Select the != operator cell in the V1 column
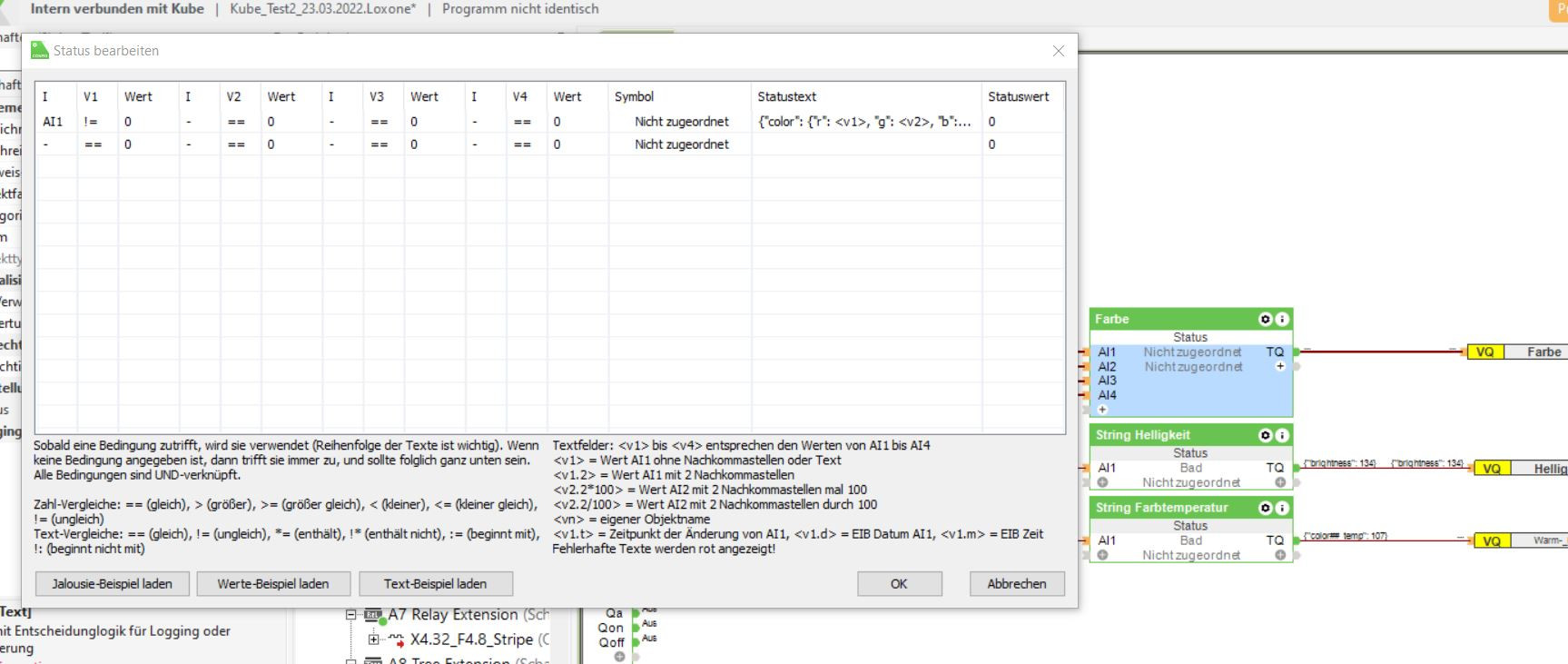 coord(97,122)
